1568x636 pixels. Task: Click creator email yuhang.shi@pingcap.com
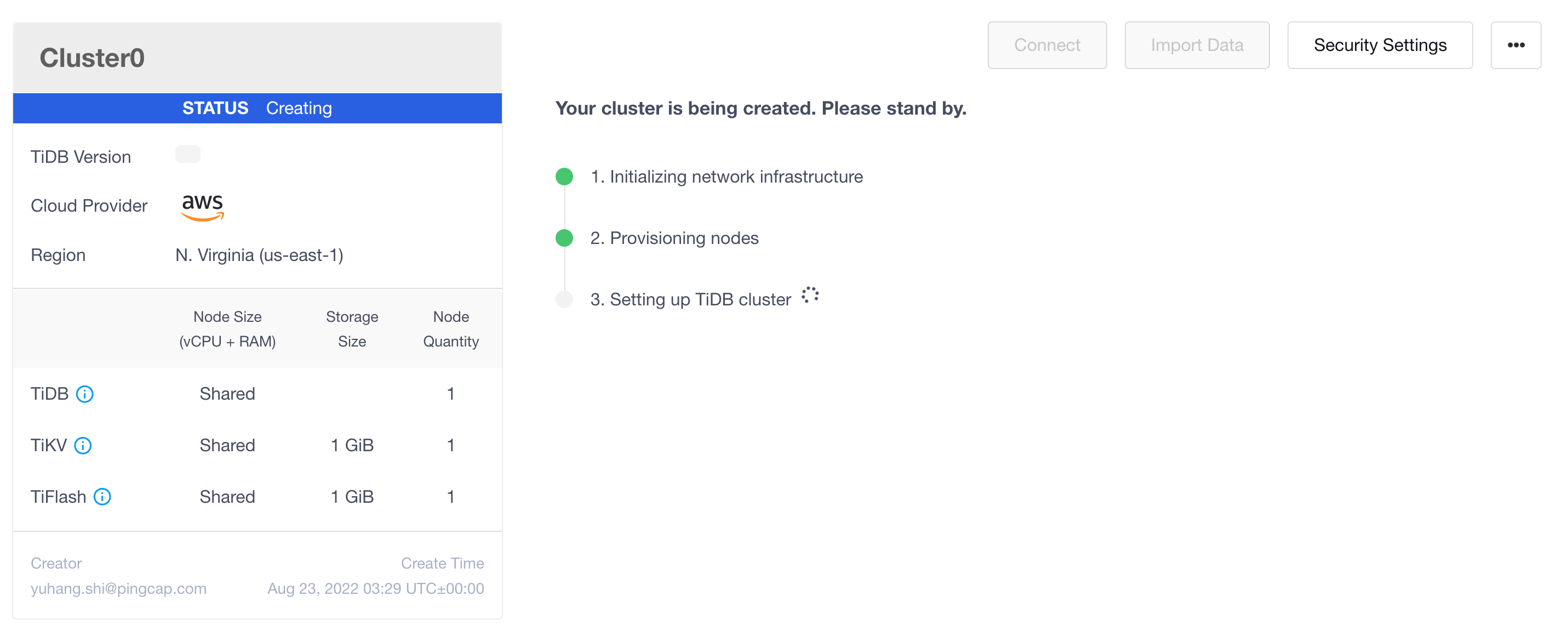coord(119,589)
